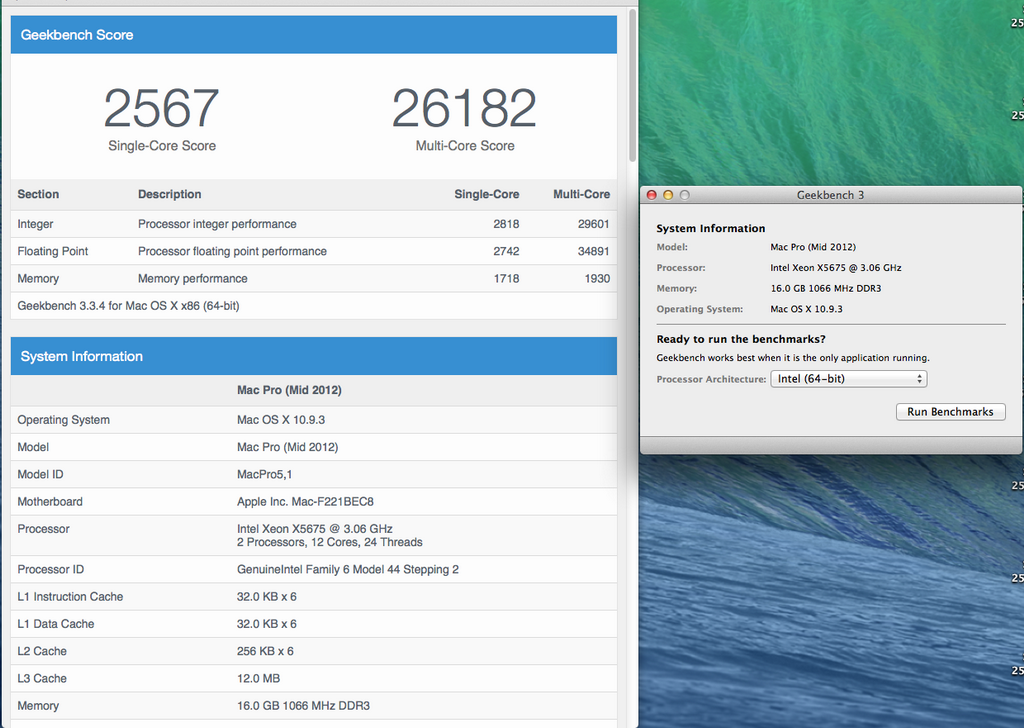This screenshot has height=728, width=1024.
Task: Click Memory performance description
Action: (x=193, y=279)
